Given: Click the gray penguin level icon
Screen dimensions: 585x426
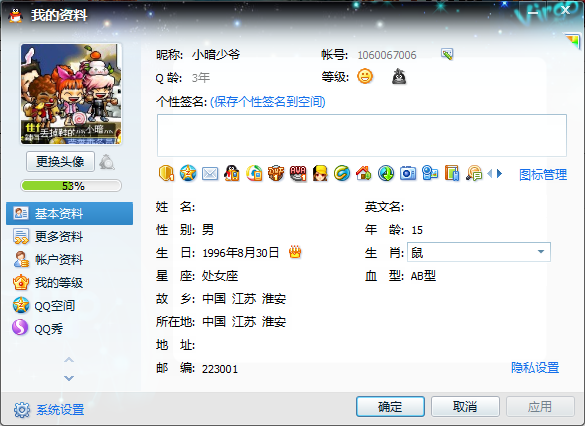Looking at the screenshot, I should 399,76.
